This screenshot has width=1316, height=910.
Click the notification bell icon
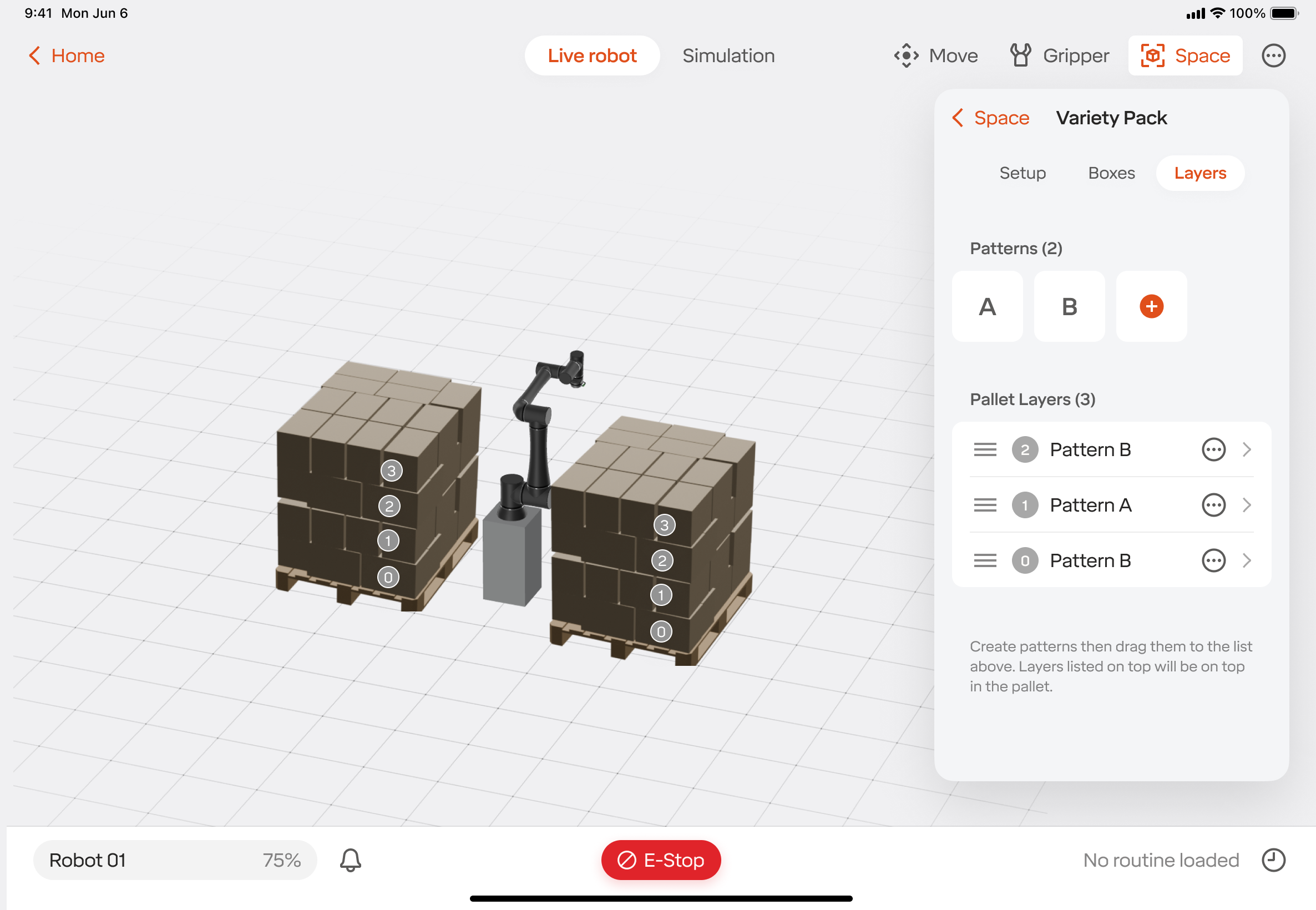point(351,860)
